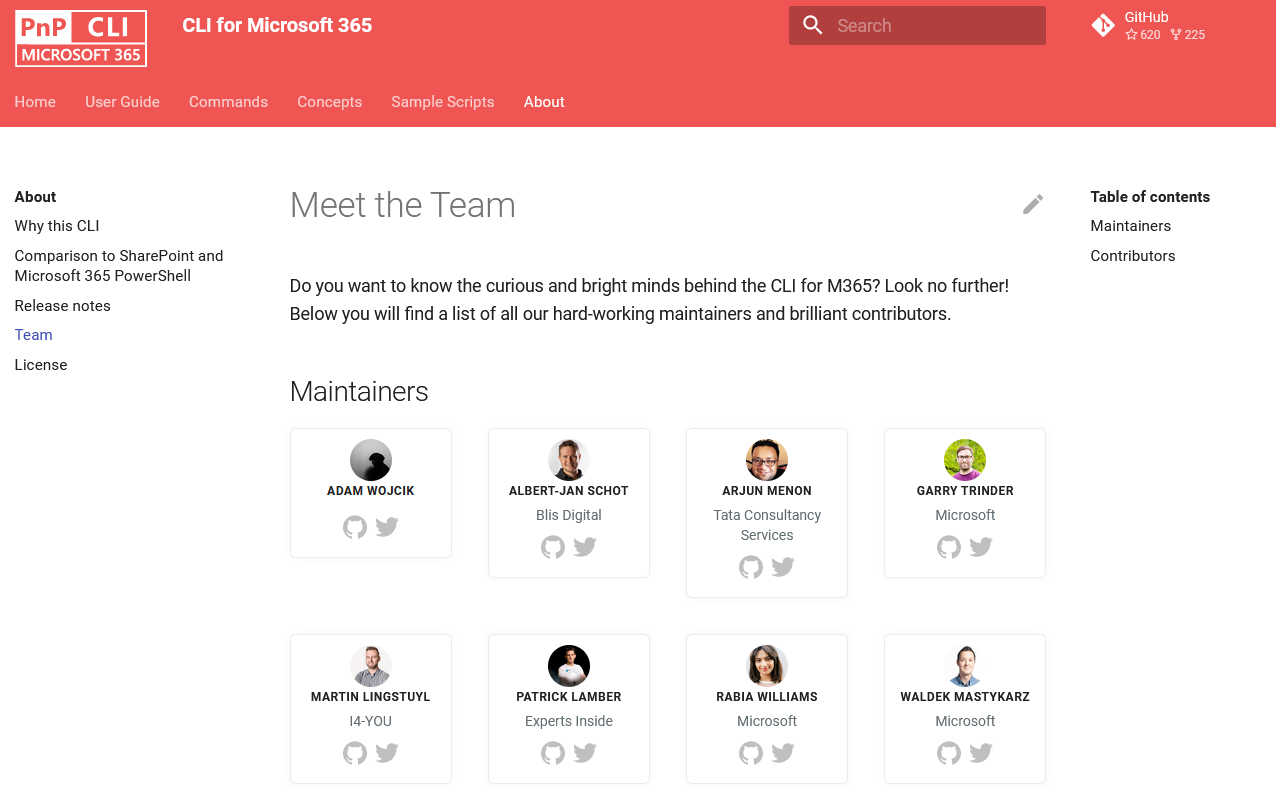
Task: Open Comparison to SharePoint PowerShell link
Action: 119,266
